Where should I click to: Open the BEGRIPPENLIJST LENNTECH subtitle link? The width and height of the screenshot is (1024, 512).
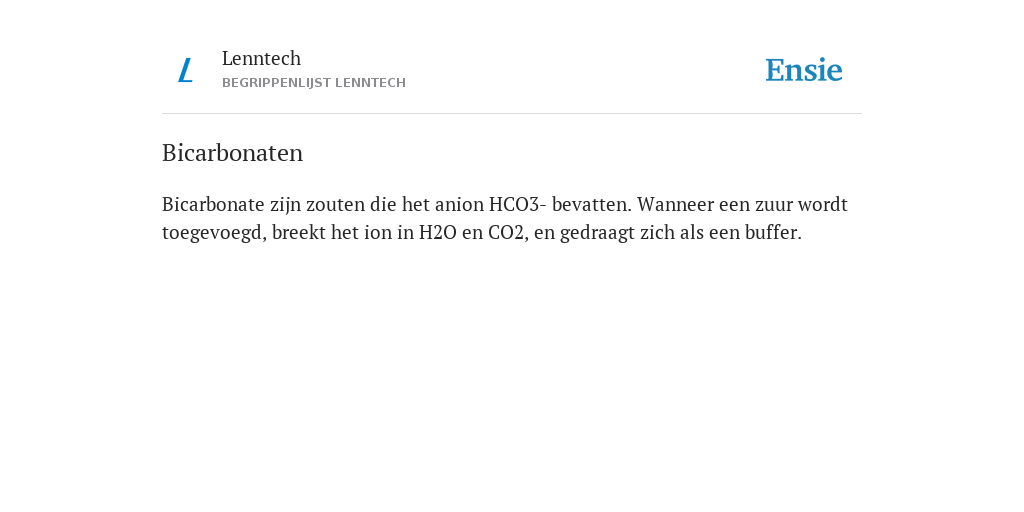314,83
